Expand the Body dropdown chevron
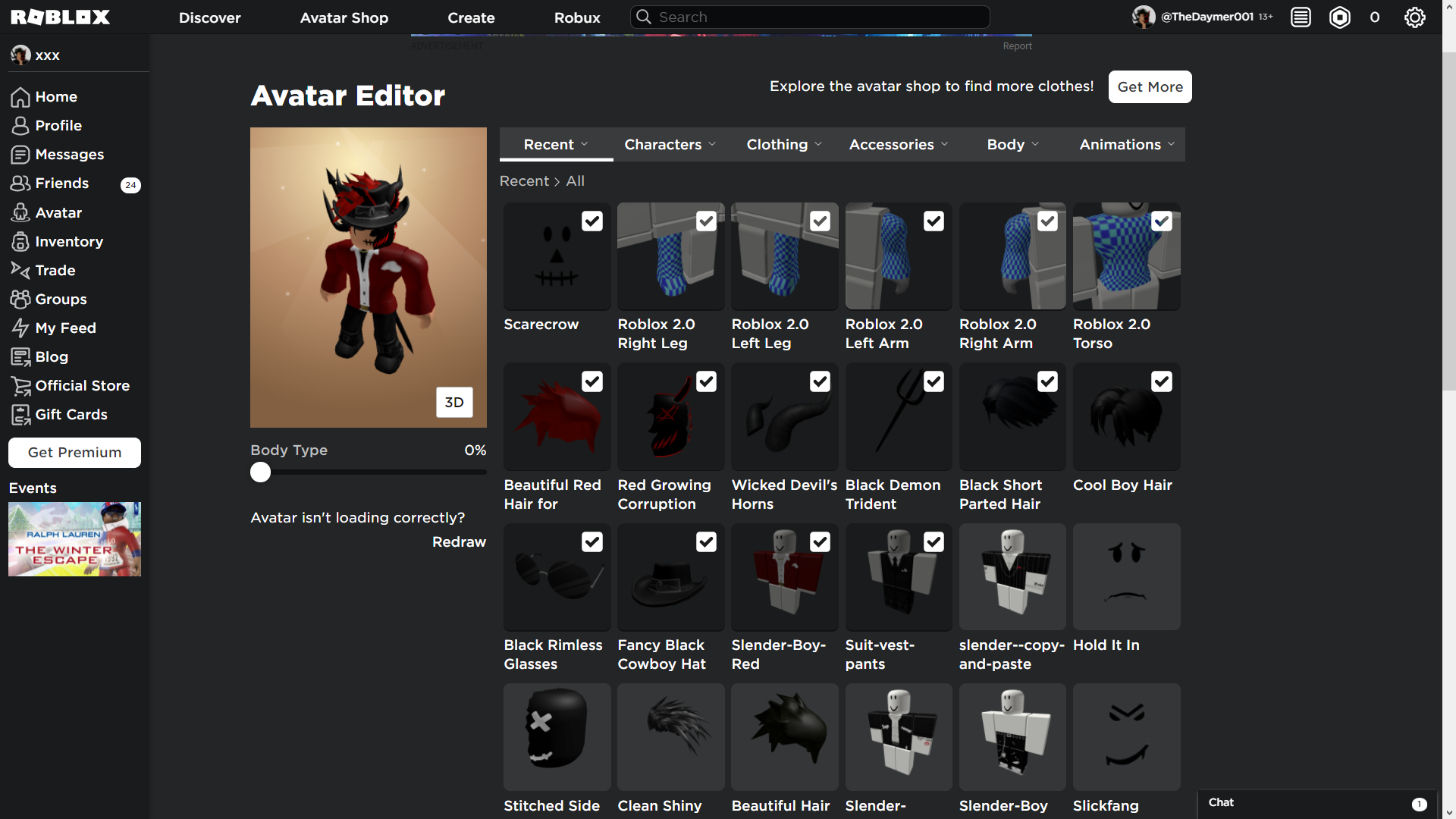Image resolution: width=1456 pixels, height=819 pixels. click(1035, 144)
